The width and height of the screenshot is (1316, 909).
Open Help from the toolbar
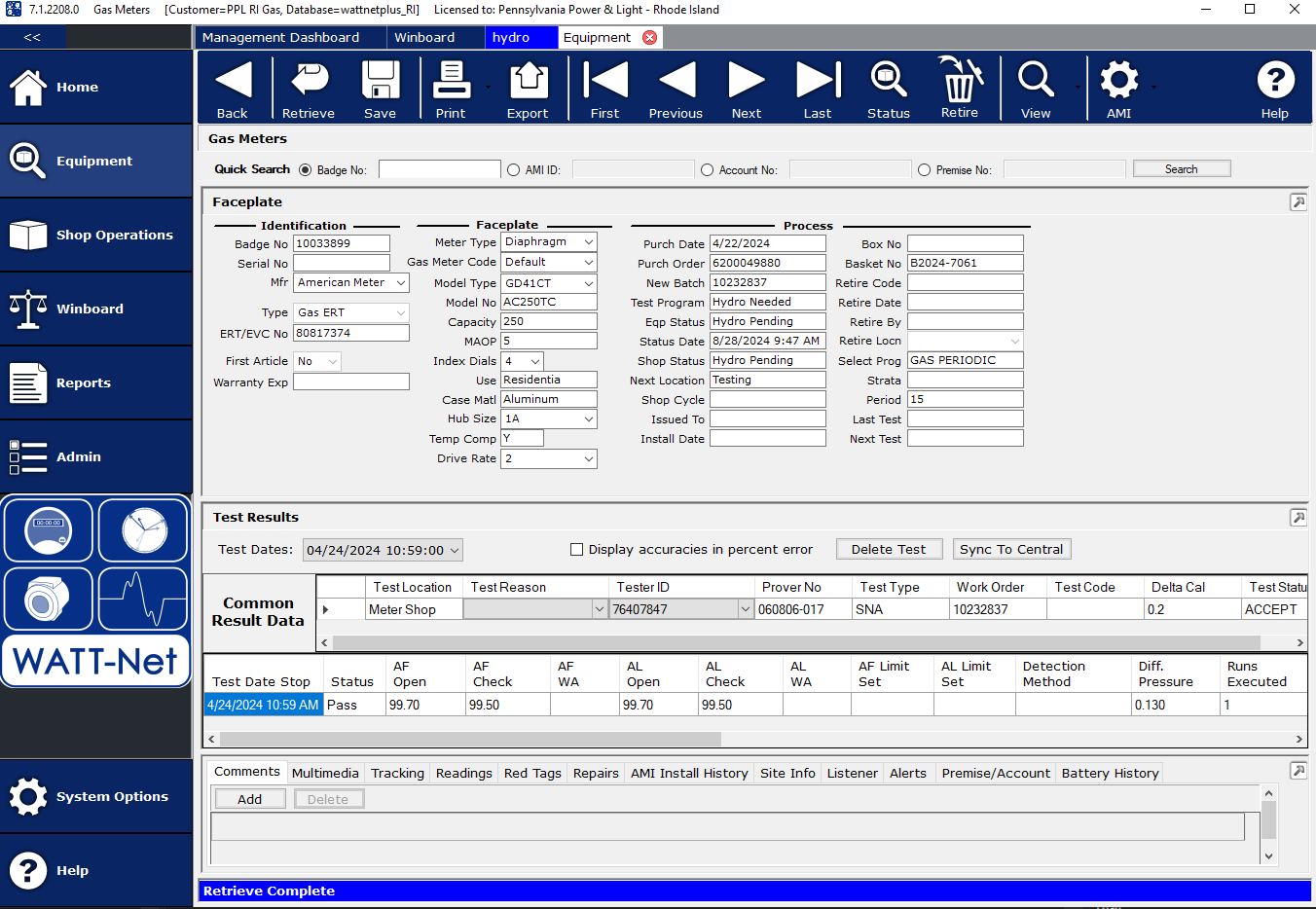(1275, 89)
